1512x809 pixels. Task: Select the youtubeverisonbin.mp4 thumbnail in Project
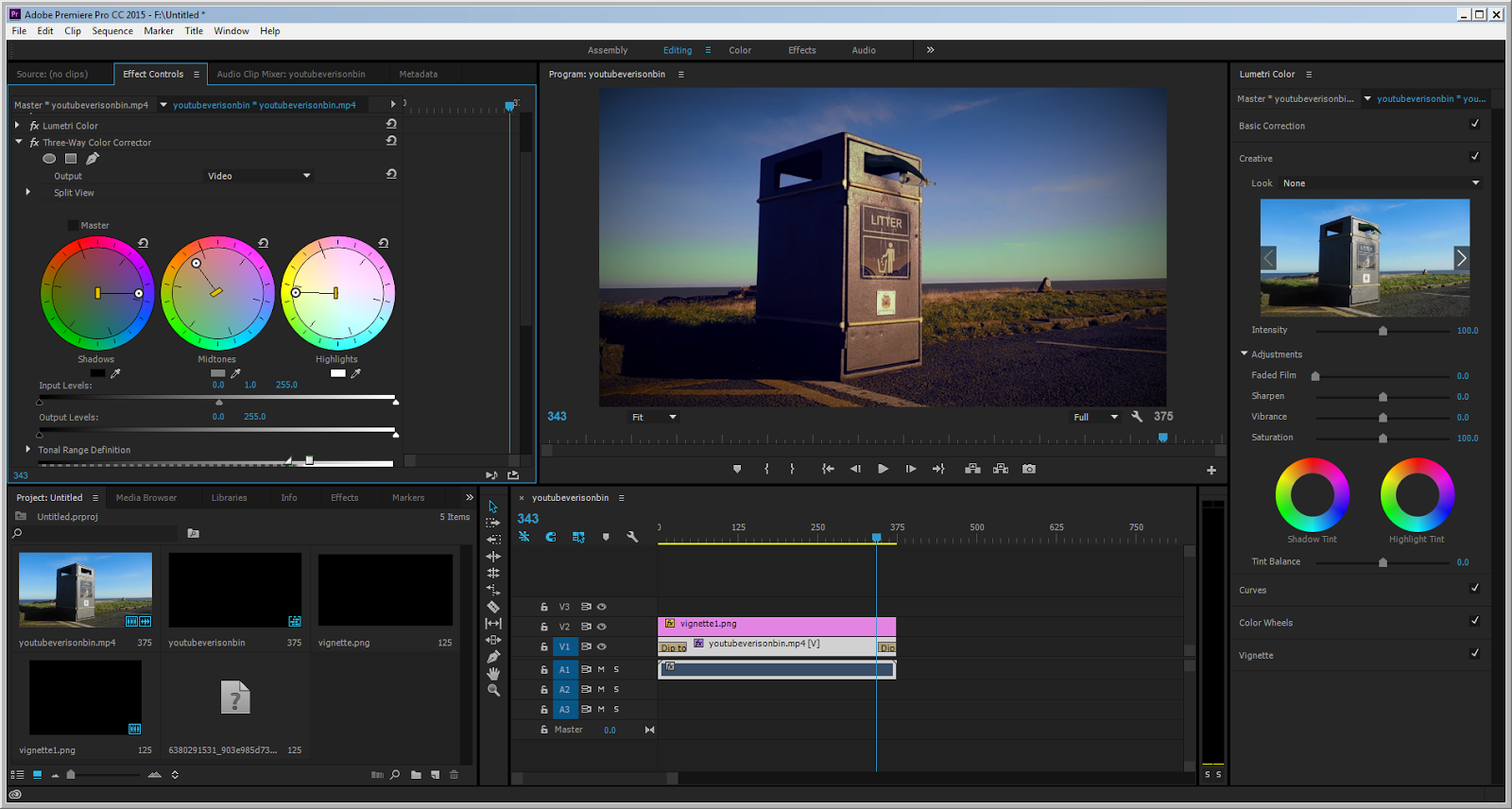85,591
